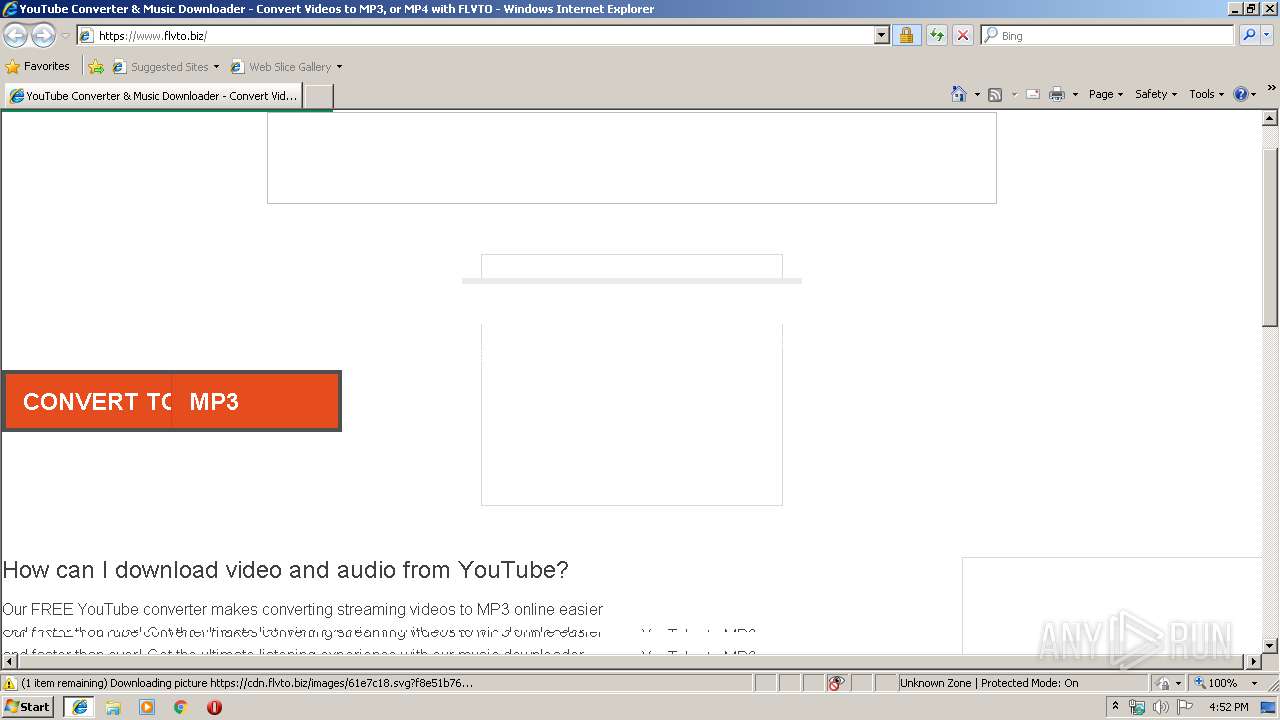Open the Web Slice Gallery link
Image resolution: width=1280 pixels, height=720 pixels.
(x=286, y=67)
